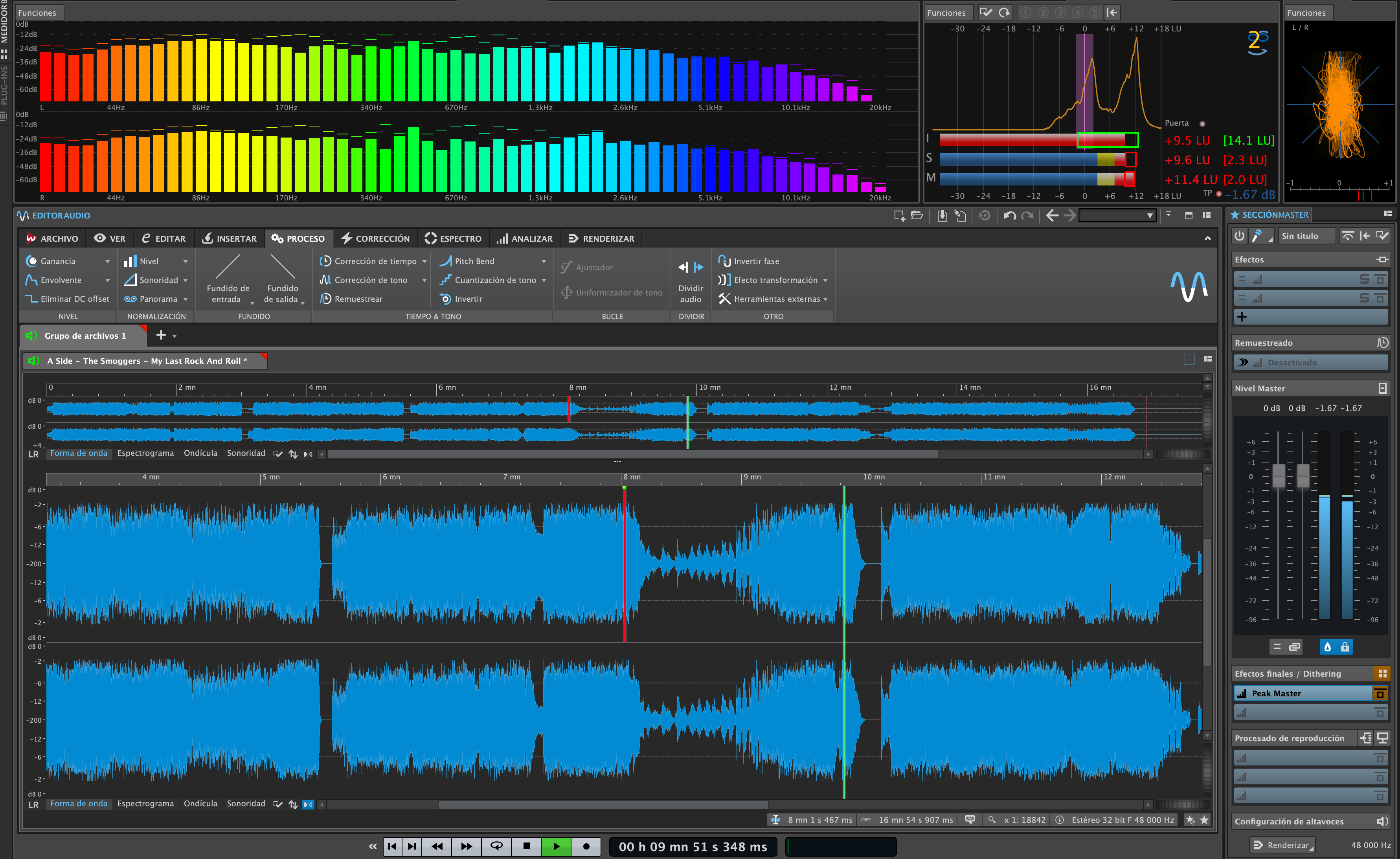Click the Undo arrow icon
This screenshot has width=1400, height=859.
(x=1009, y=216)
